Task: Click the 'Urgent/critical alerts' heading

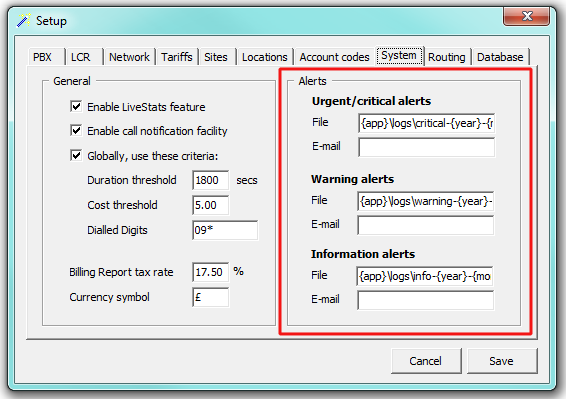Action: (371, 101)
